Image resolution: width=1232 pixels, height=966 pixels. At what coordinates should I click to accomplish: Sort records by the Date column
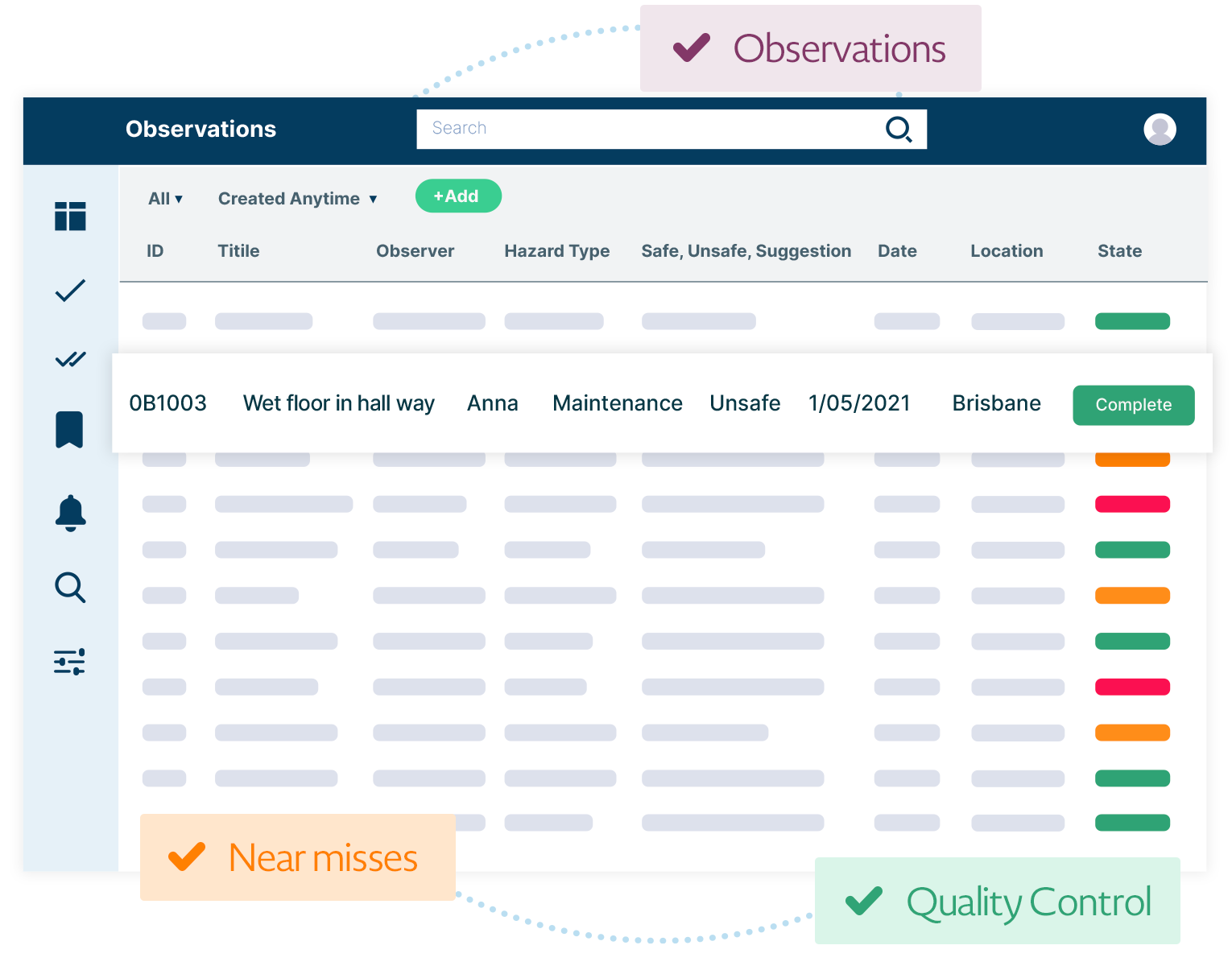(897, 250)
